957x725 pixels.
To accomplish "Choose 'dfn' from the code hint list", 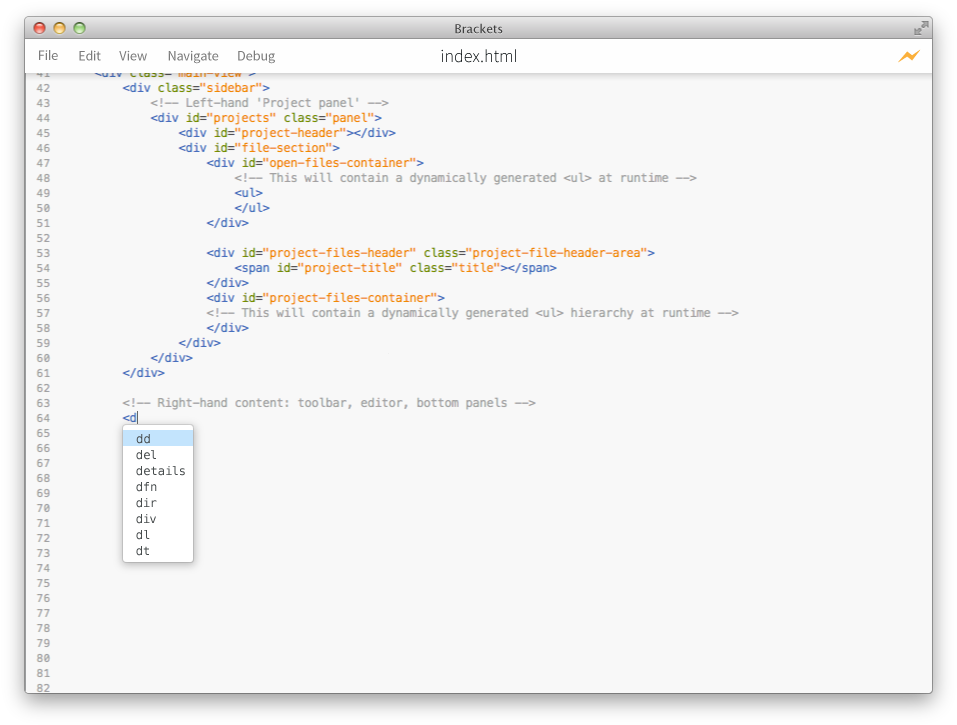I will (158, 486).
